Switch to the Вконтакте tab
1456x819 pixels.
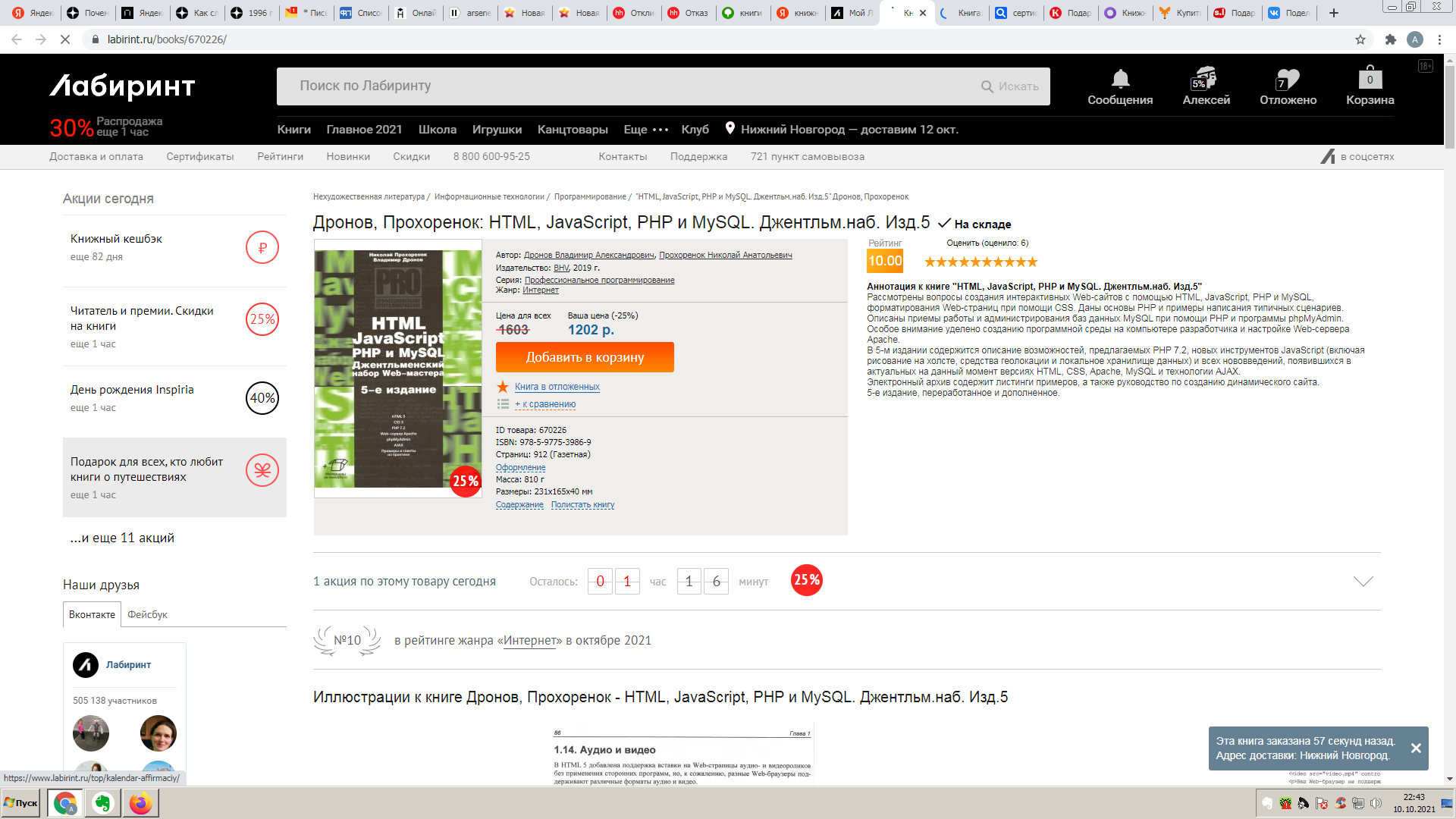[x=92, y=614]
